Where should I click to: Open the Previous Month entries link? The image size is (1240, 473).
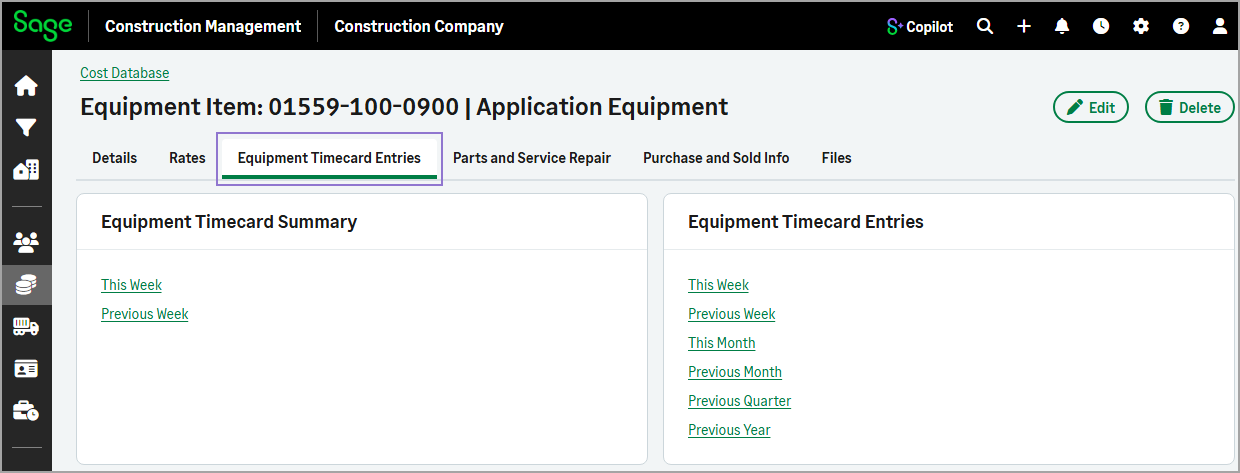pos(735,372)
